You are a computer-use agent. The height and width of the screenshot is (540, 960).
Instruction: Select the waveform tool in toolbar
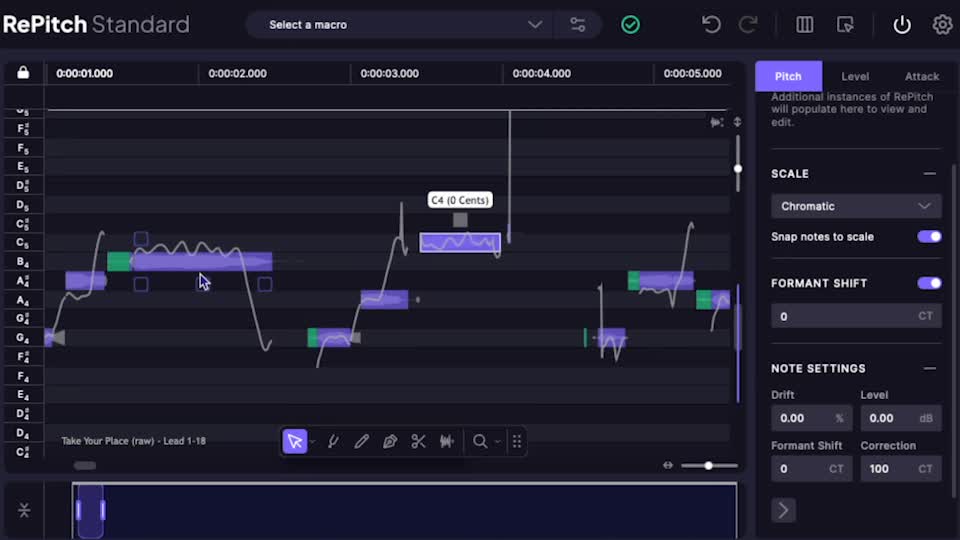pos(447,441)
